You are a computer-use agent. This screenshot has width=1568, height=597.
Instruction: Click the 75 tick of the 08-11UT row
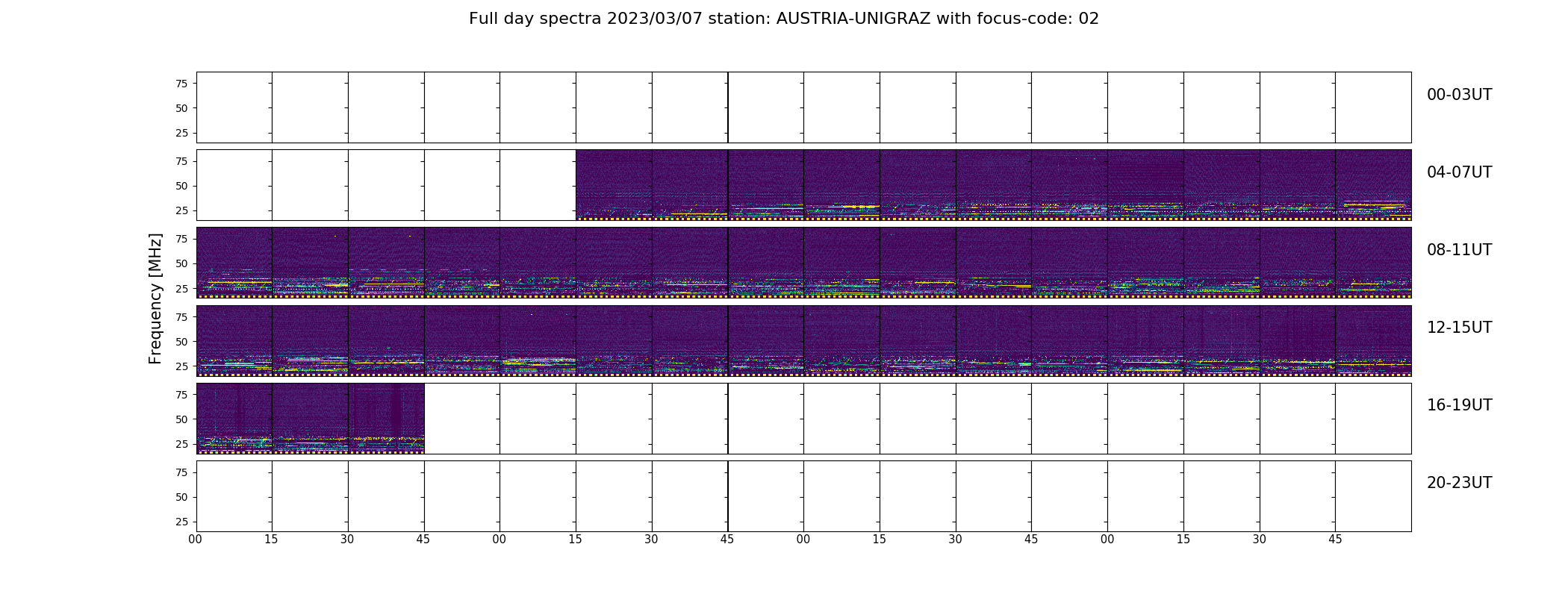pyautogui.click(x=181, y=239)
